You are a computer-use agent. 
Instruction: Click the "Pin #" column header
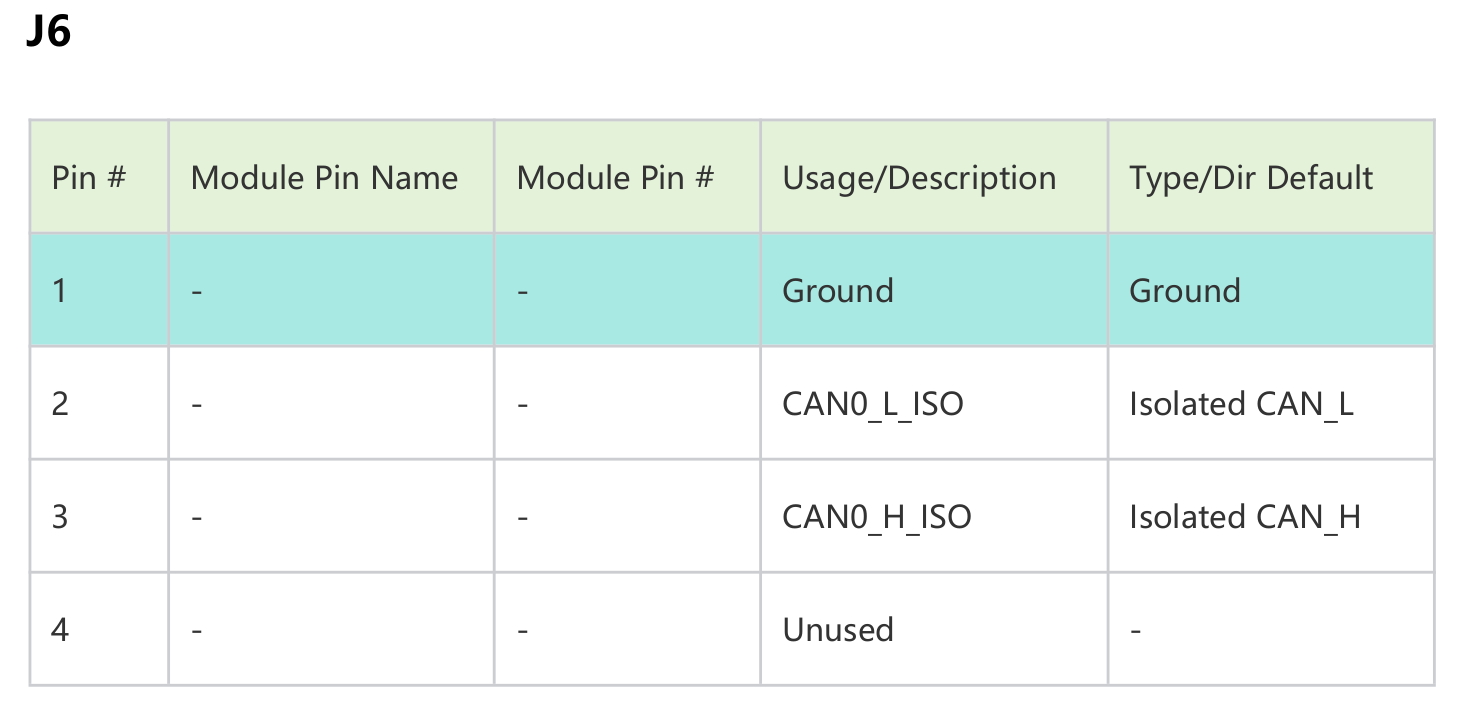coord(89,178)
